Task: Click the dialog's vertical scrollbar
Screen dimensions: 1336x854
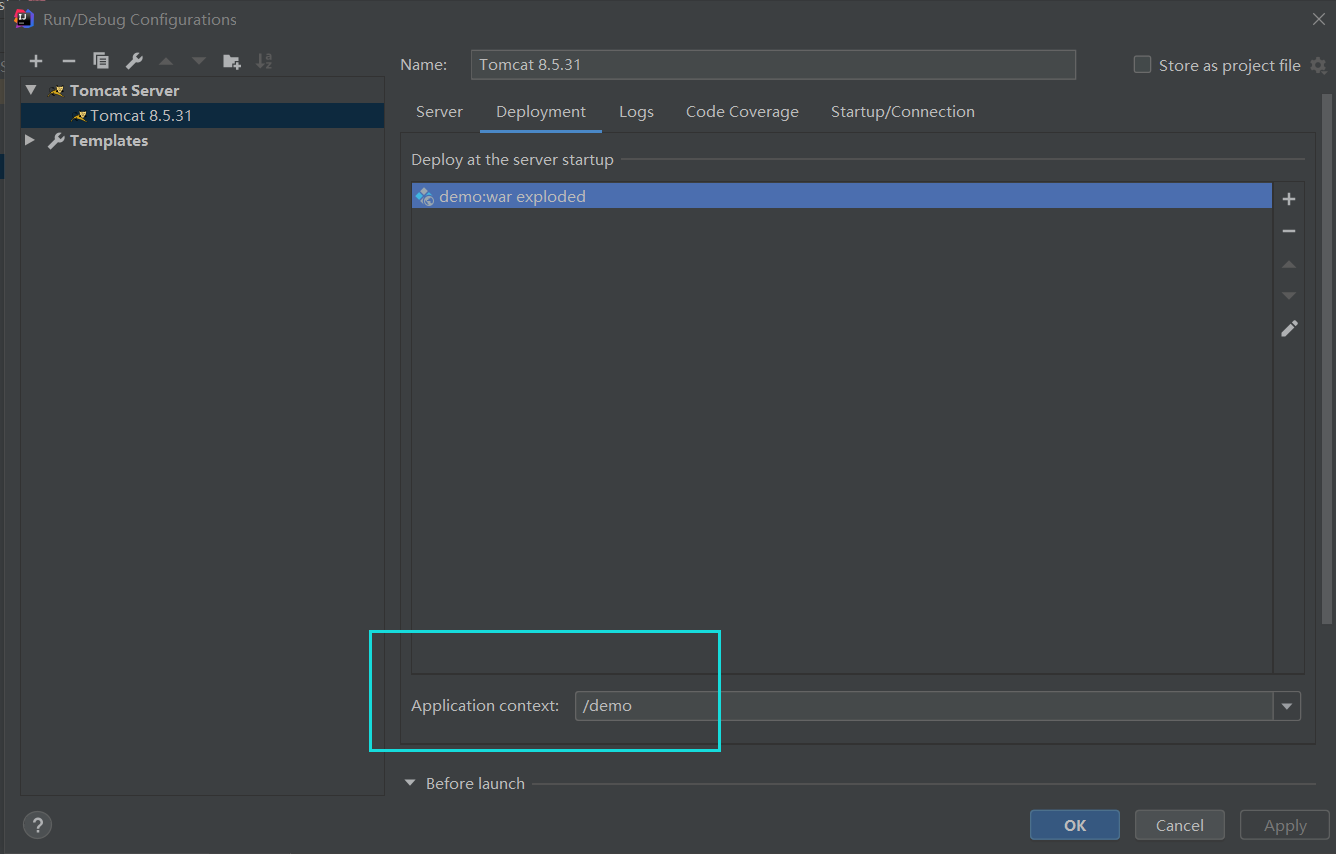Action: point(1327,360)
